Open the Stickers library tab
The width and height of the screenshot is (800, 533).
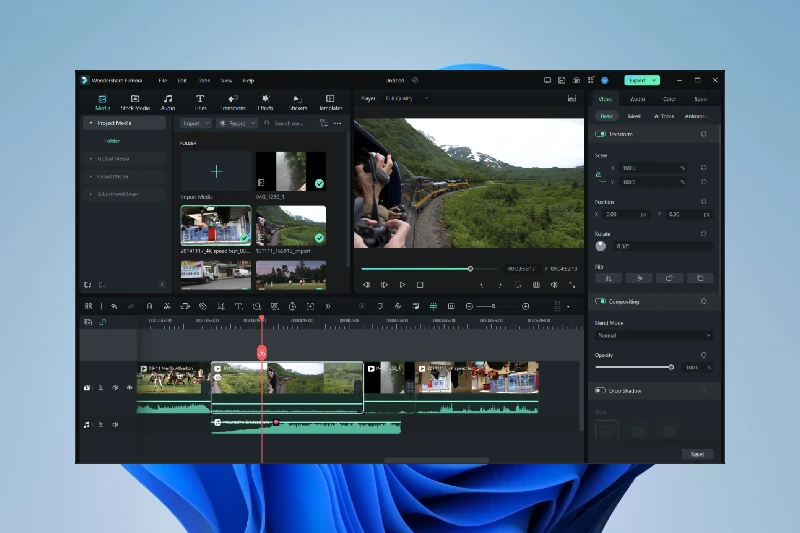click(297, 102)
